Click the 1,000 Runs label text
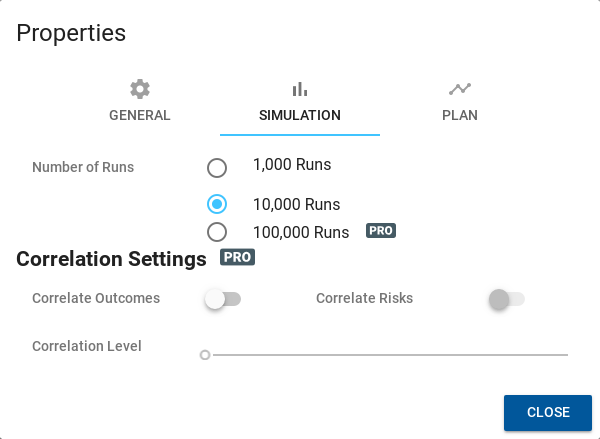This screenshot has width=600, height=439. tap(292, 165)
